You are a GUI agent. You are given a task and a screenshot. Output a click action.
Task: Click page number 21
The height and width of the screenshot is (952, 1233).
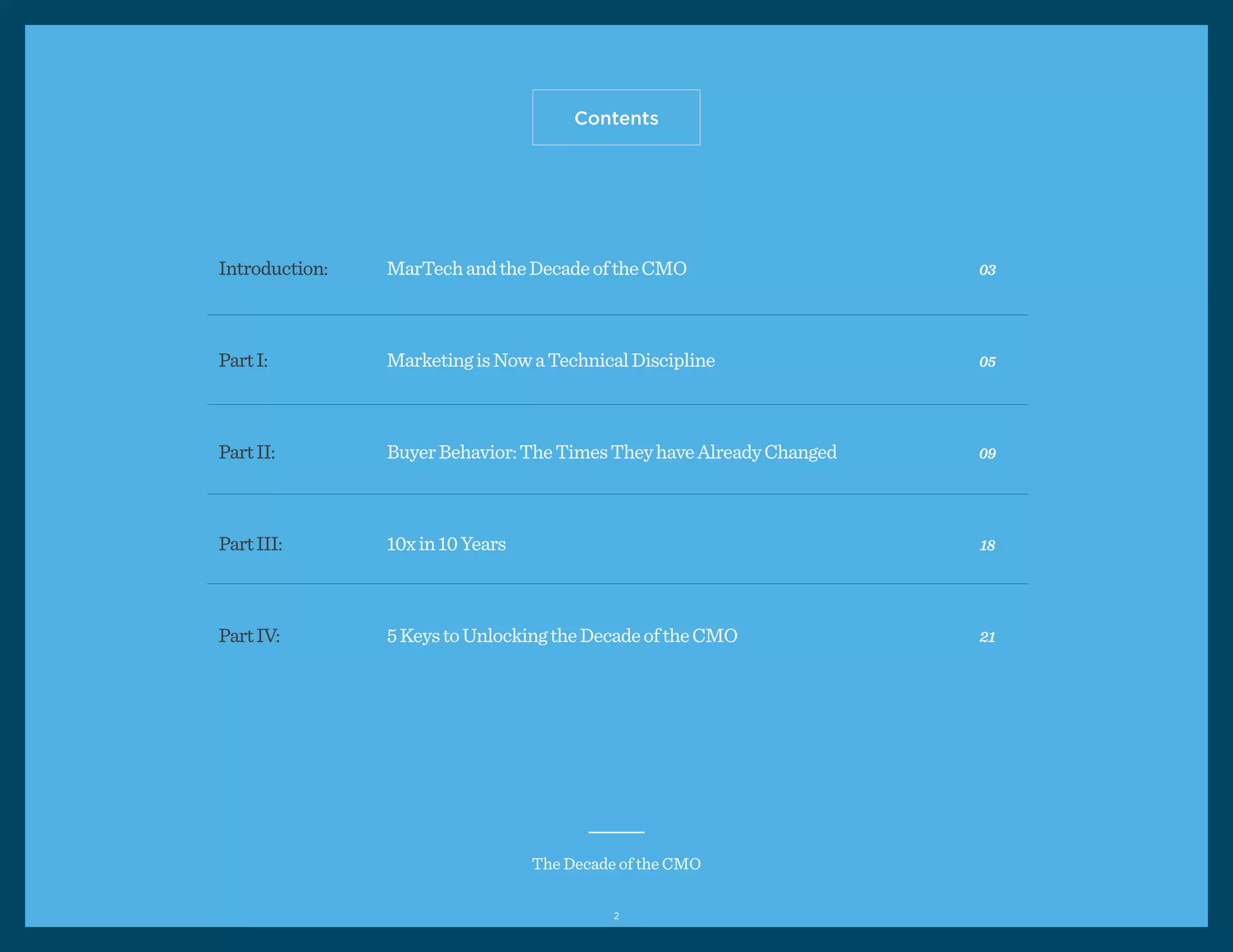(x=987, y=637)
